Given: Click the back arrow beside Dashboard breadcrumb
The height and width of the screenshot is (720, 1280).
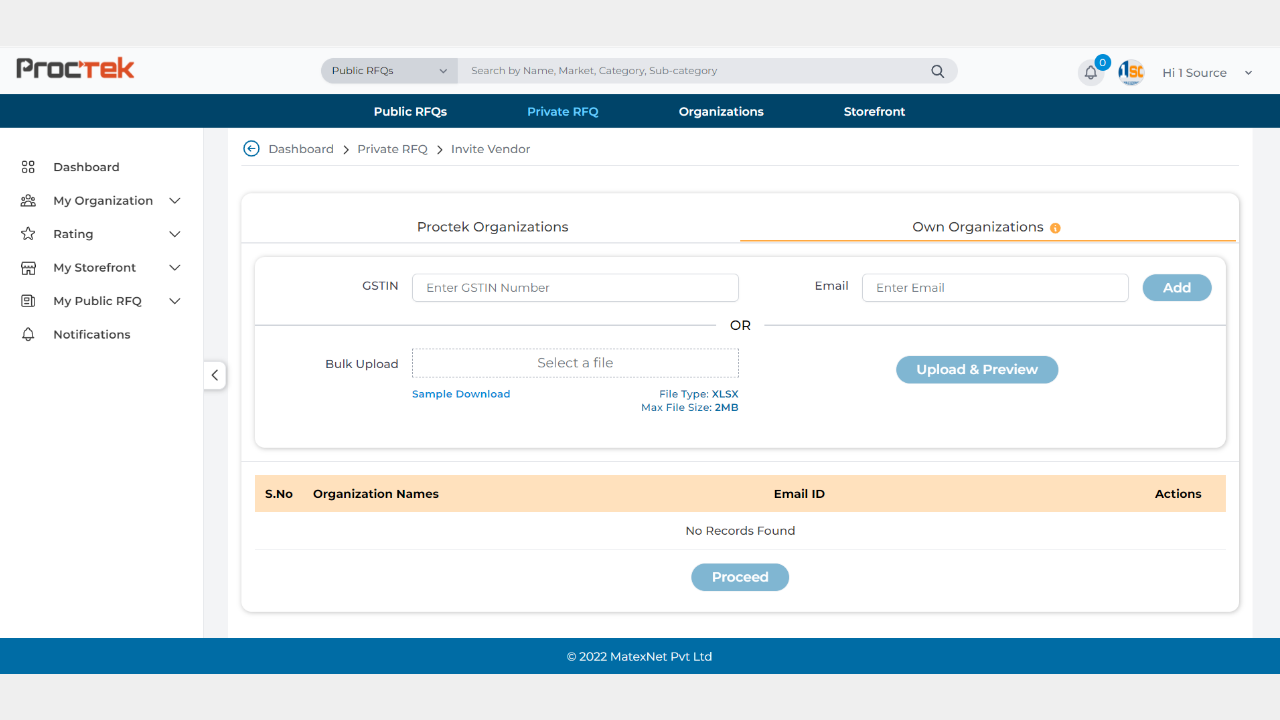Looking at the screenshot, I should coord(251,149).
